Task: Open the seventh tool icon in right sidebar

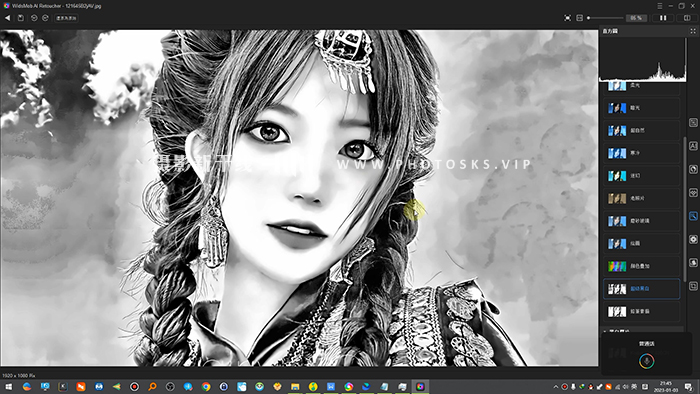Action: [x=693, y=262]
